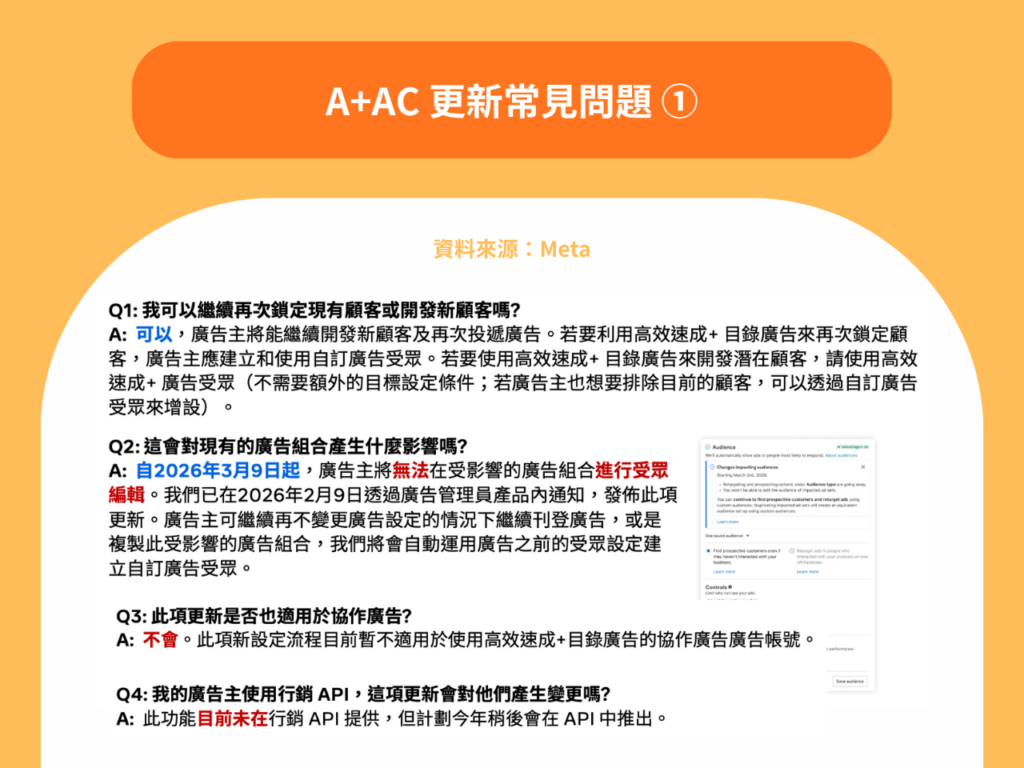Open the Use saved audience dropdown
The width and height of the screenshot is (1024, 768).
point(728,536)
